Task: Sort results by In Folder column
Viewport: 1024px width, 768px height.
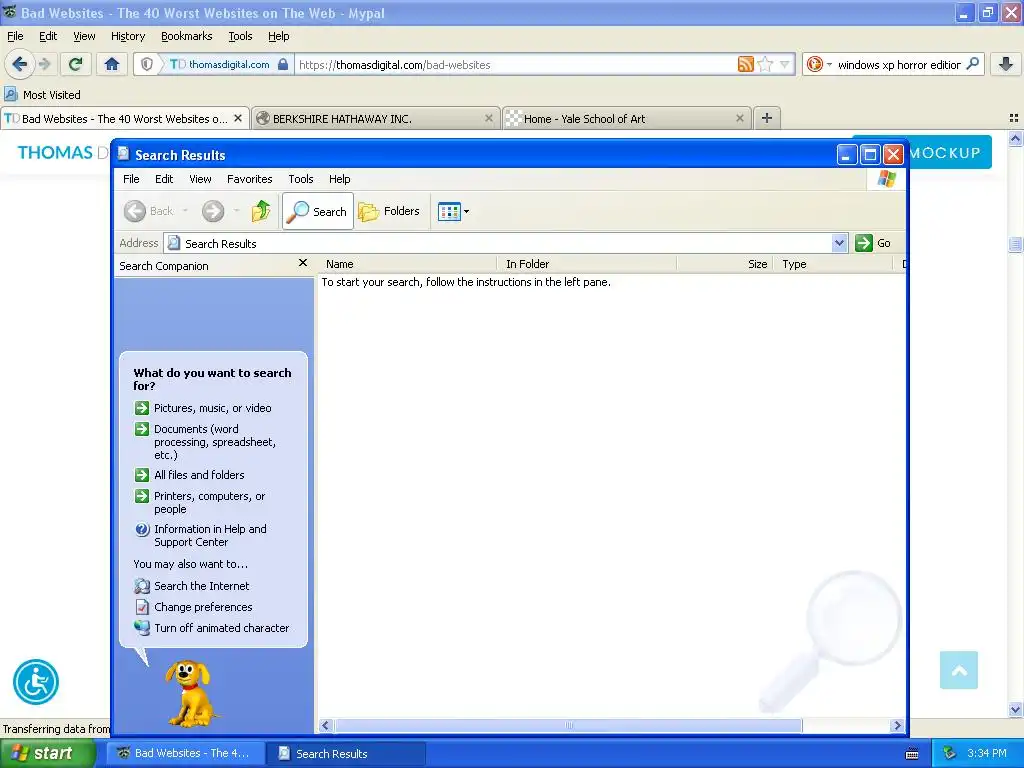Action: (587, 264)
